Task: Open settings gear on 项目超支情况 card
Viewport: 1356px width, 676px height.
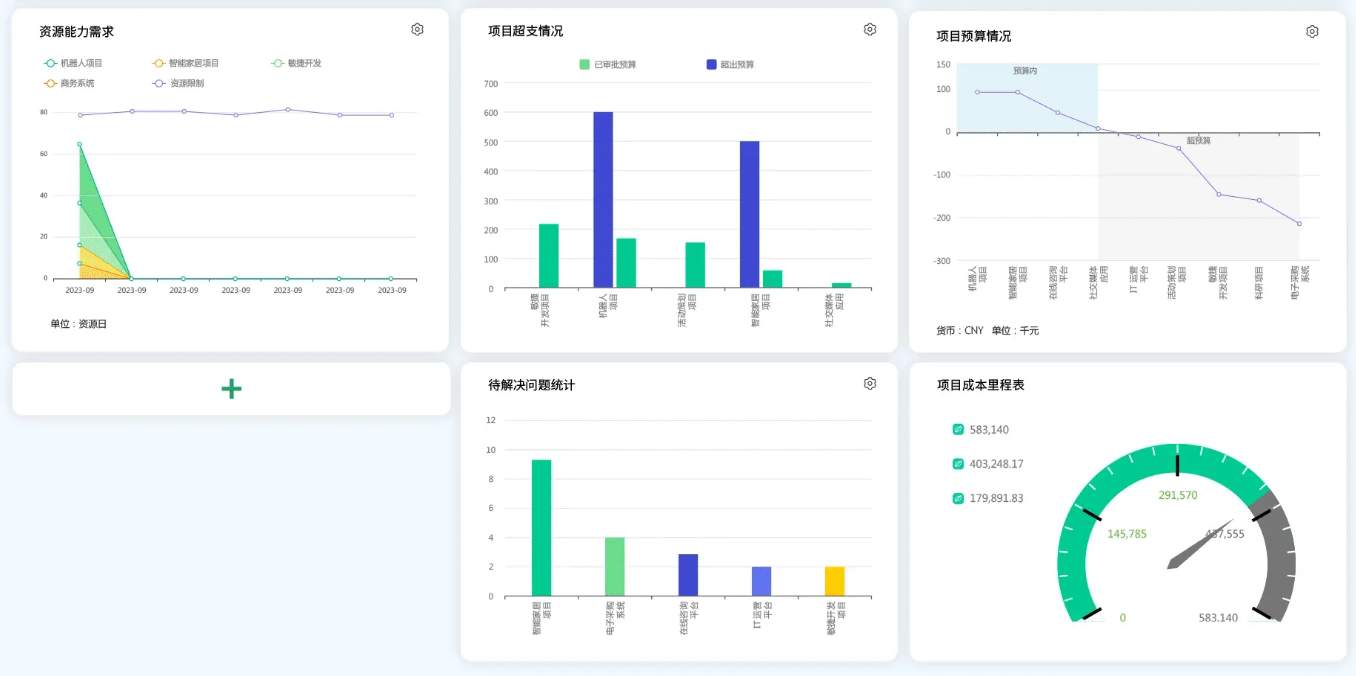Action: [869, 30]
